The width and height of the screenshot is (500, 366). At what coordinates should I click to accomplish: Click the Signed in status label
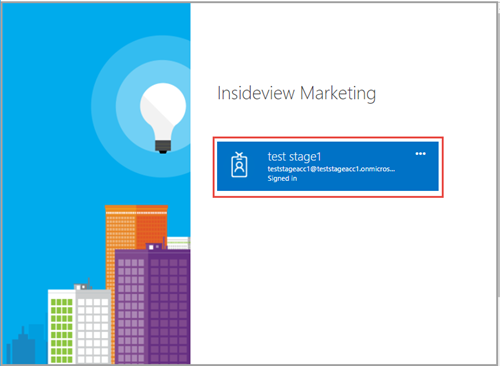click(x=282, y=178)
